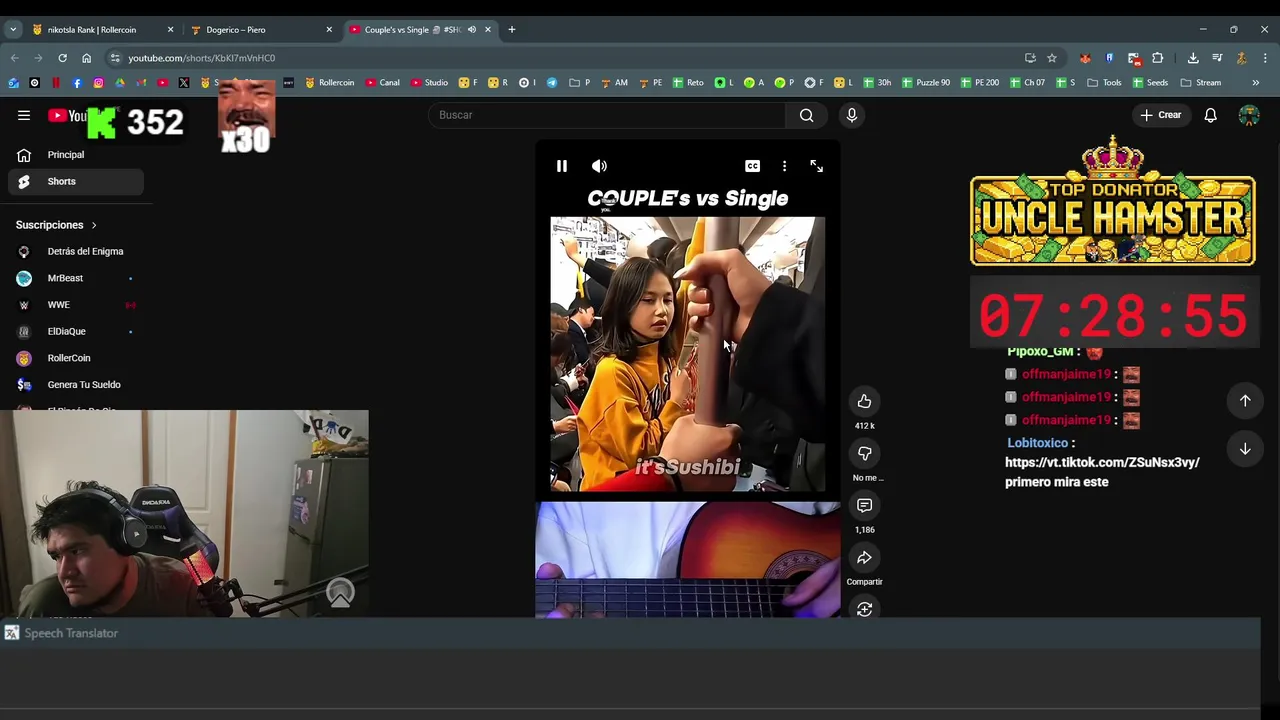Open the Tools bookmark folder
The image size is (1280, 720).
click(1104, 83)
